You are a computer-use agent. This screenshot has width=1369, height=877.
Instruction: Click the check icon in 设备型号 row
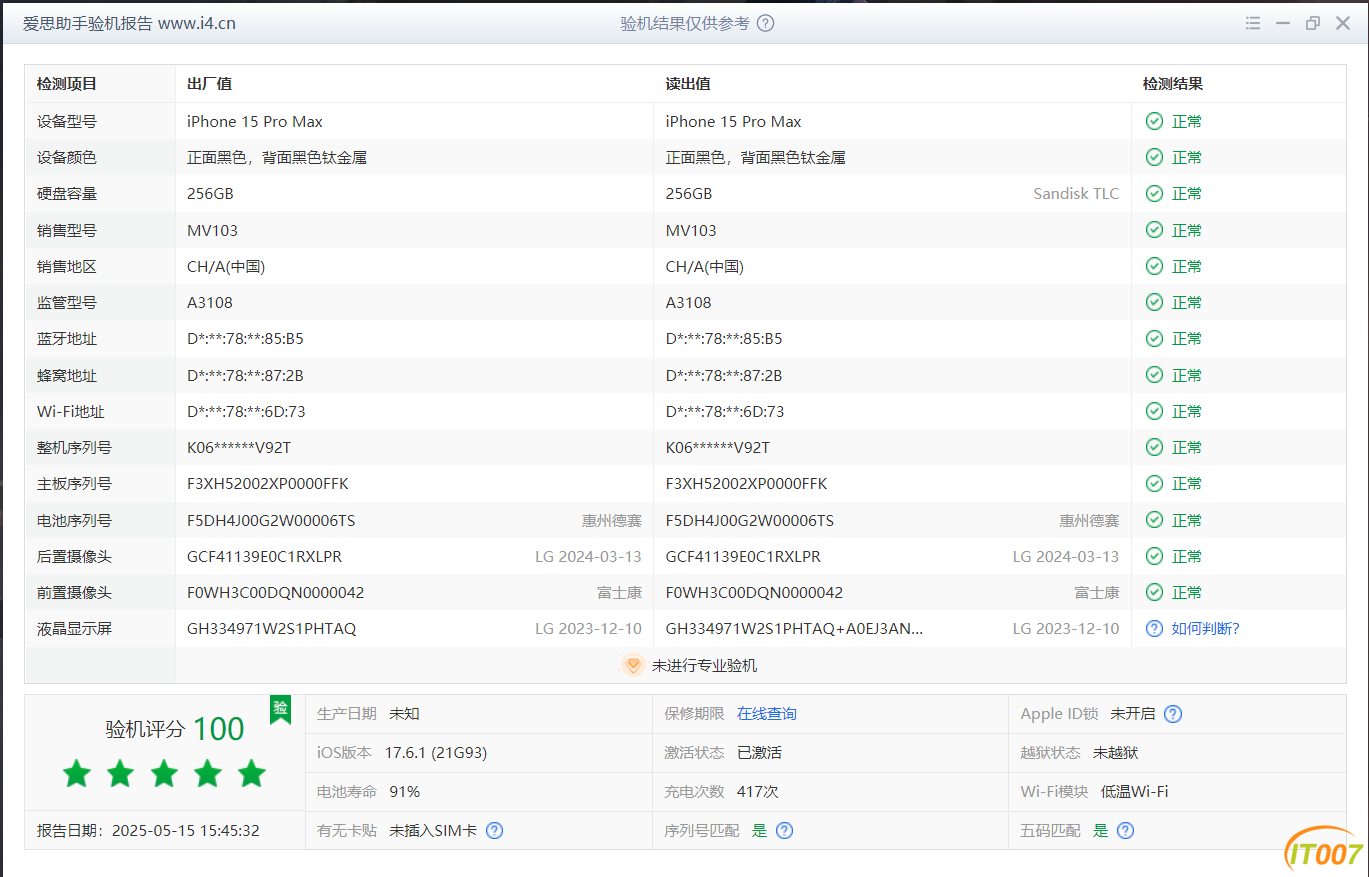coord(1154,122)
